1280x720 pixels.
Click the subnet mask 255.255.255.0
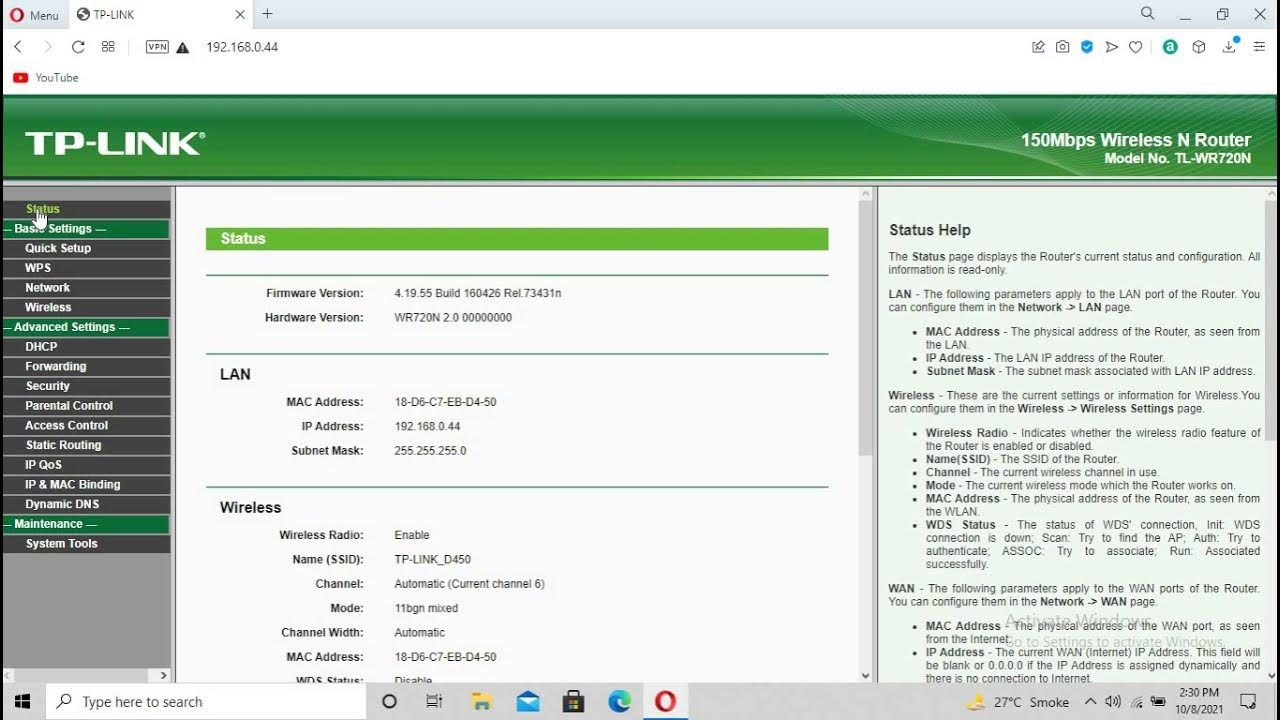[x=430, y=451]
